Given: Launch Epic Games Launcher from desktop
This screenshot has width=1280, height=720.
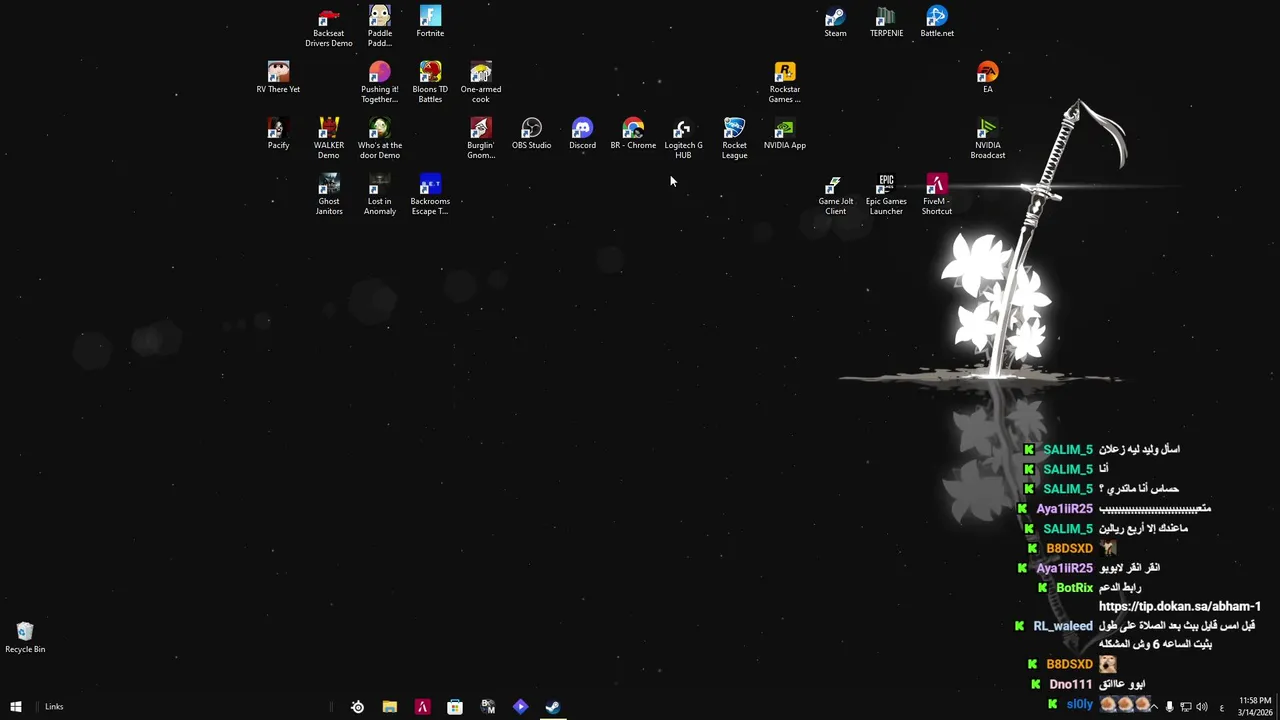Looking at the screenshot, I should pyautogui.click(x=886, y=195).
